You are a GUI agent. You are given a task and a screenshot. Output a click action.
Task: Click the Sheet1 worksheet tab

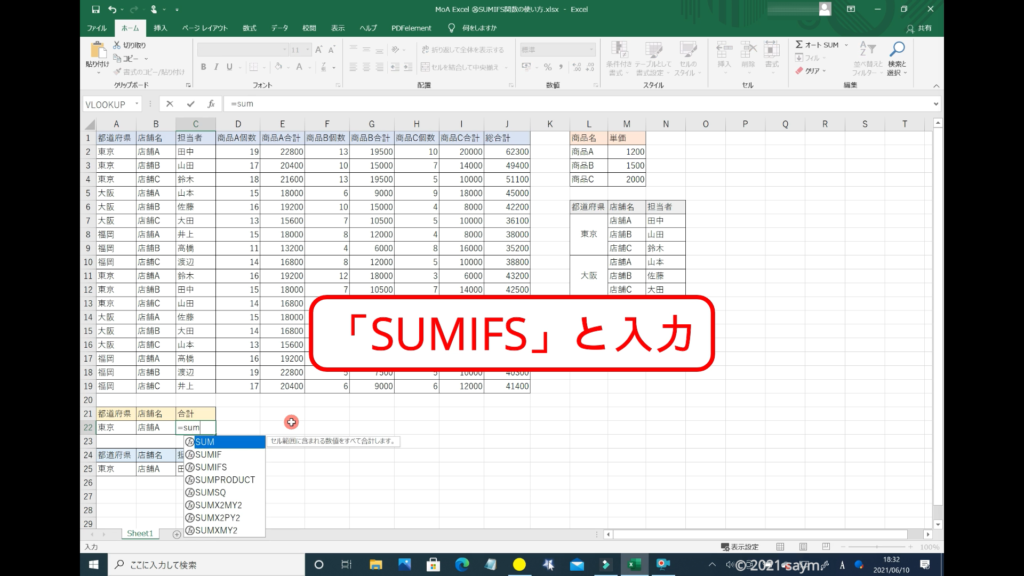tap(139, 533)
